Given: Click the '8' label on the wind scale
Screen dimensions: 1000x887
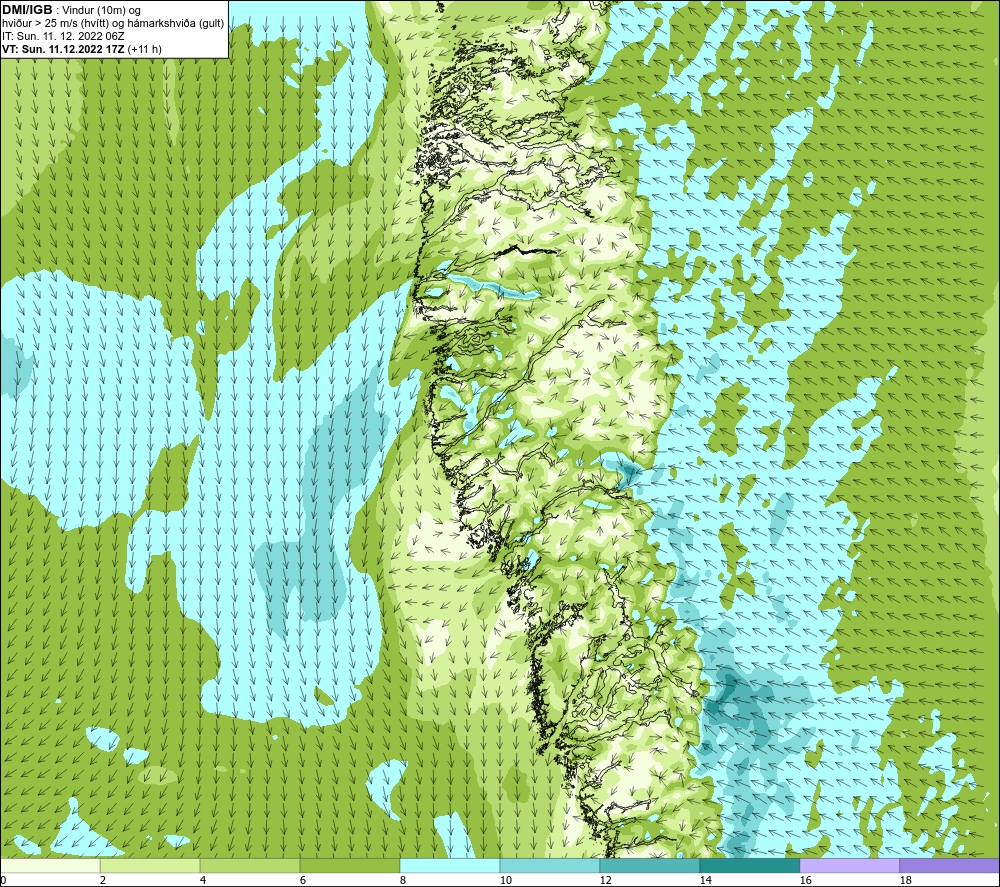Looking at the screenshot, I should pos(403,881).
